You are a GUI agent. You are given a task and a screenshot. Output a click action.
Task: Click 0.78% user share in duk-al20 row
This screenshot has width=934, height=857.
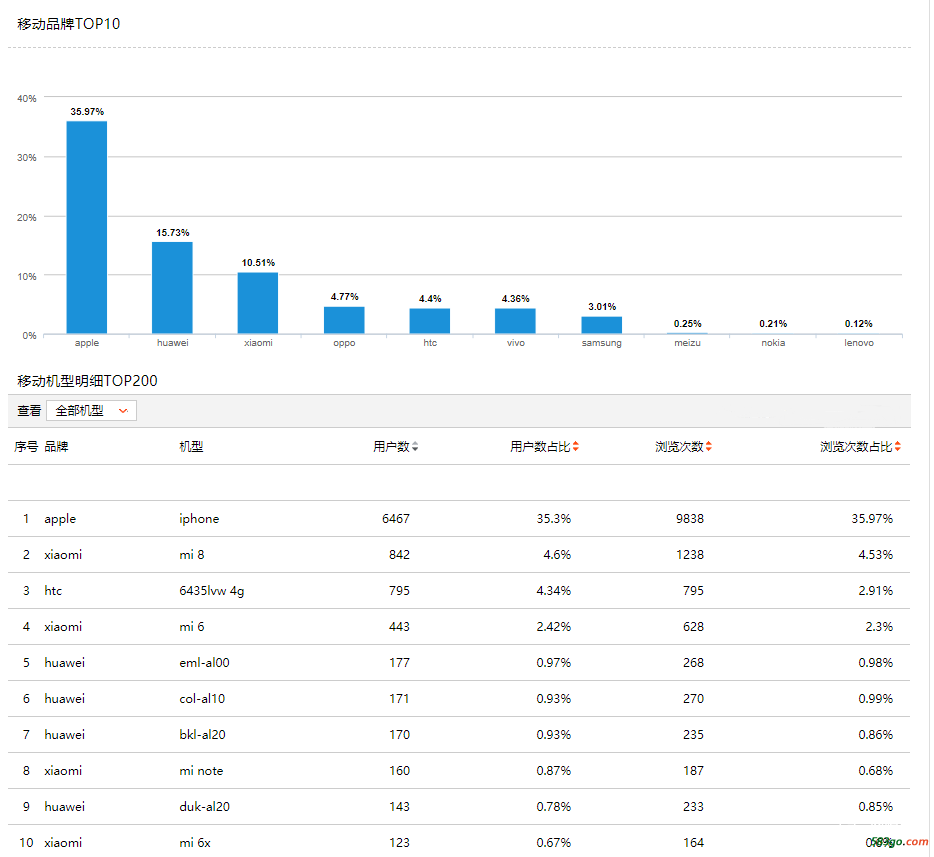tap(553, 806)
